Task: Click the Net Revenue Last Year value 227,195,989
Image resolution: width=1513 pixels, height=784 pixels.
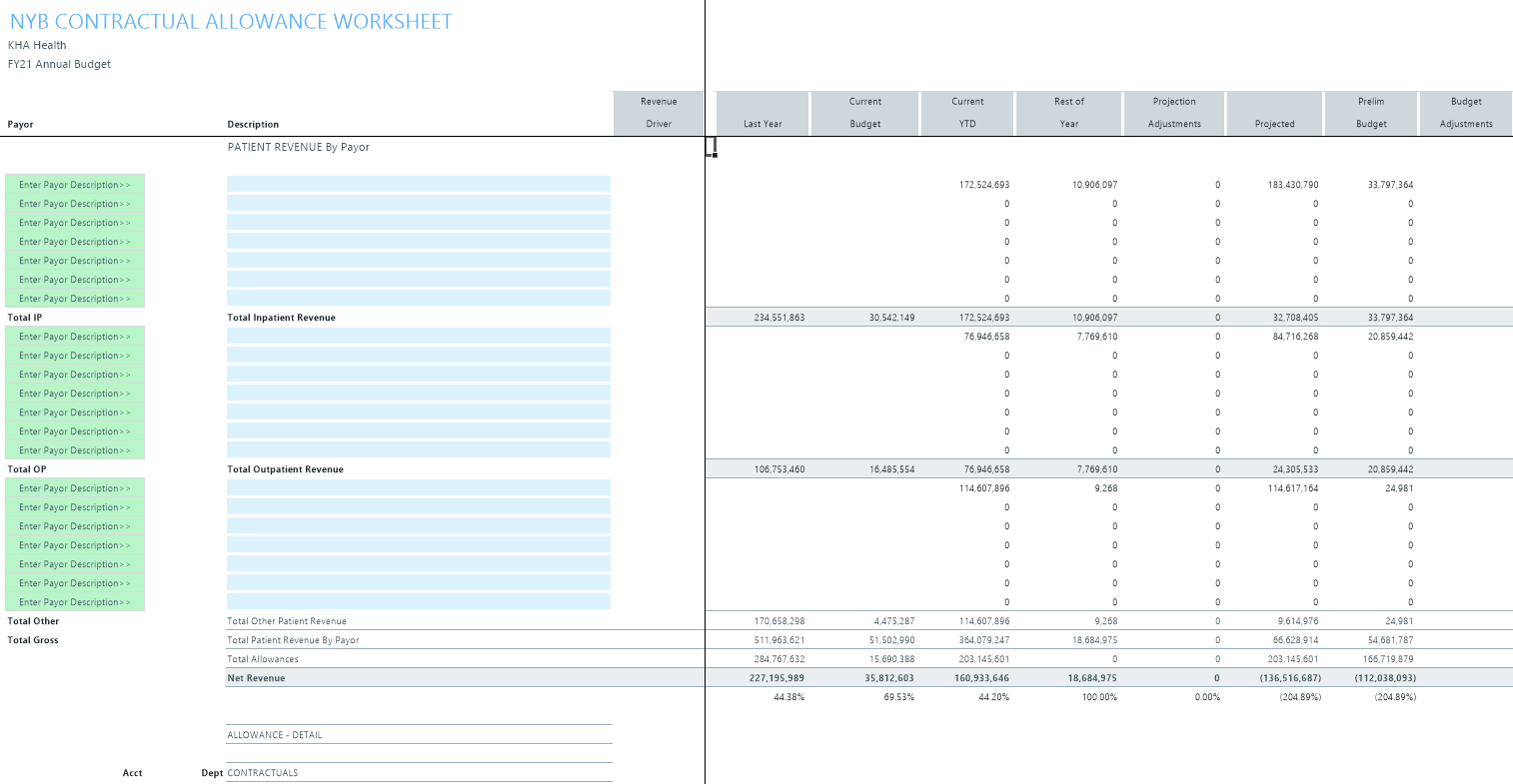Action: point(778,678)
